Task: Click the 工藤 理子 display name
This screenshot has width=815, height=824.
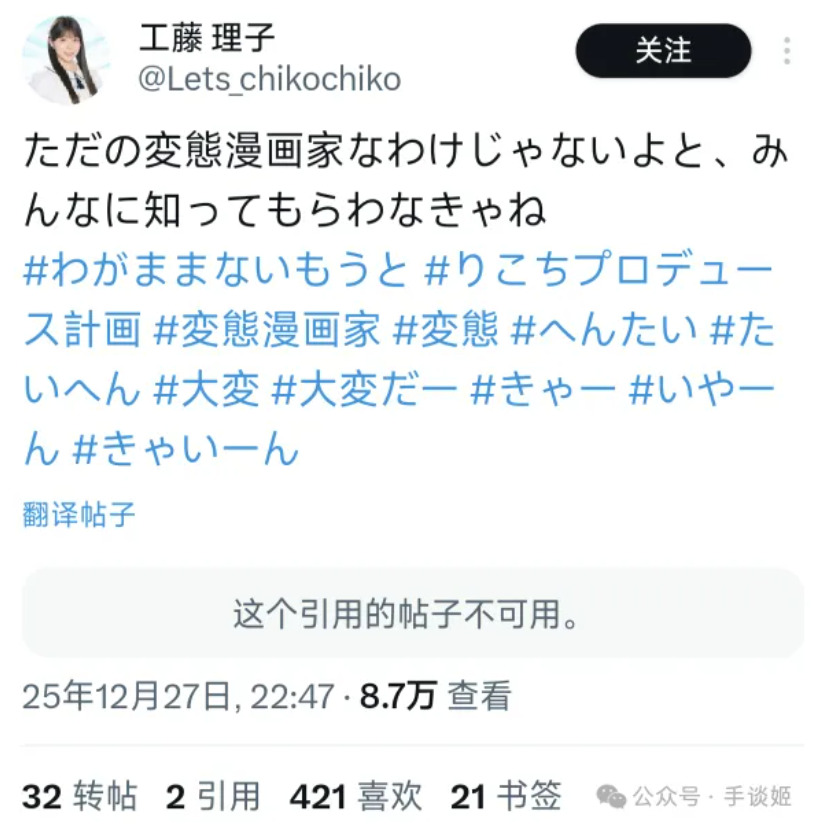Action: click(207, 38)
